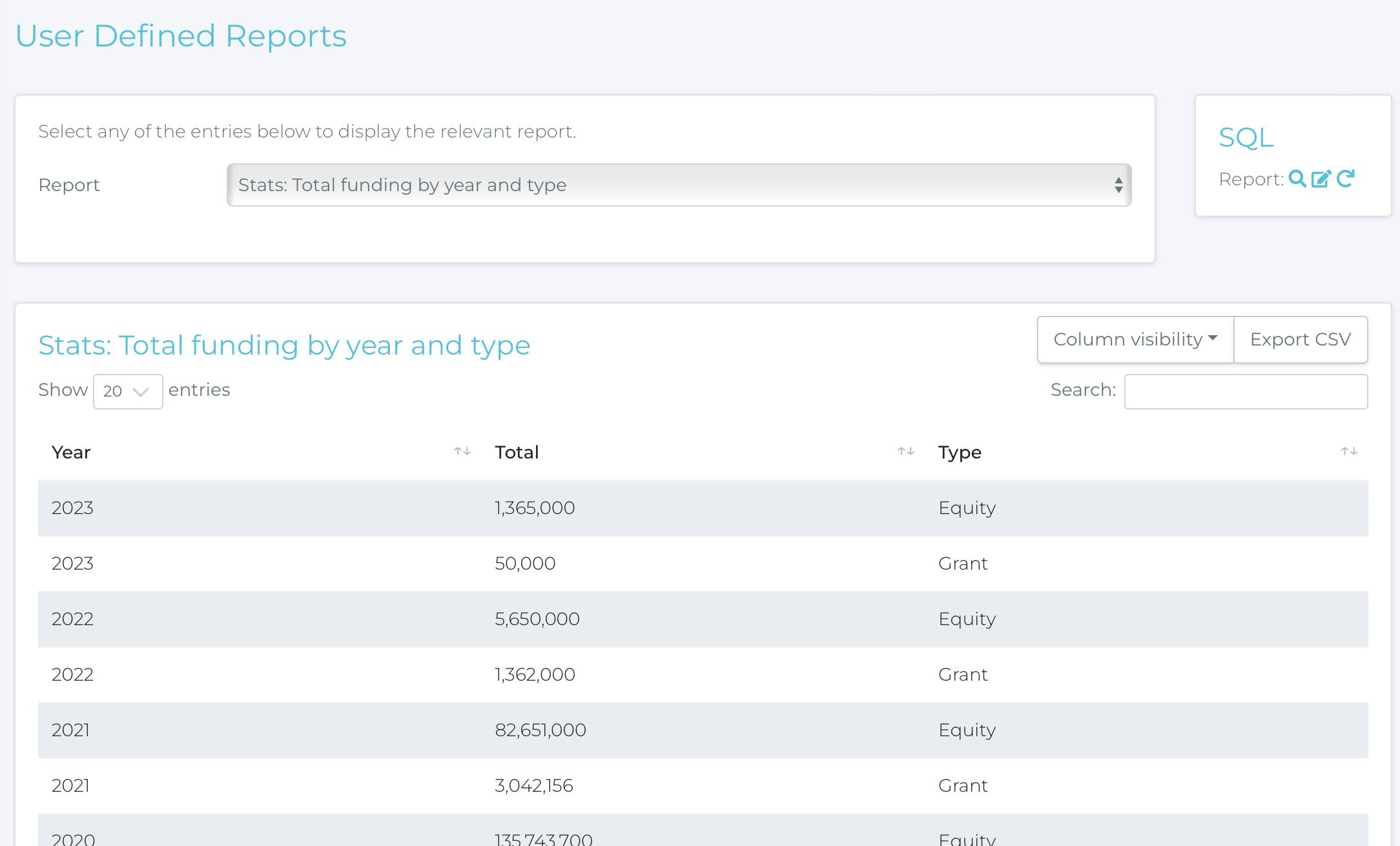Click the 82,651,000 total cell
This screenshot has width=1400, height=846.
point(540,730)
